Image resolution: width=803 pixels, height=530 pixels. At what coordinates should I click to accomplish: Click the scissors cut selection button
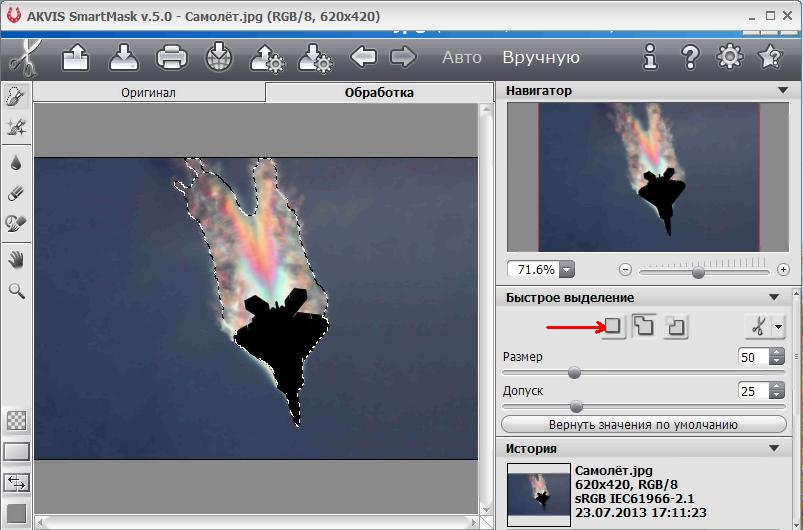757,326
